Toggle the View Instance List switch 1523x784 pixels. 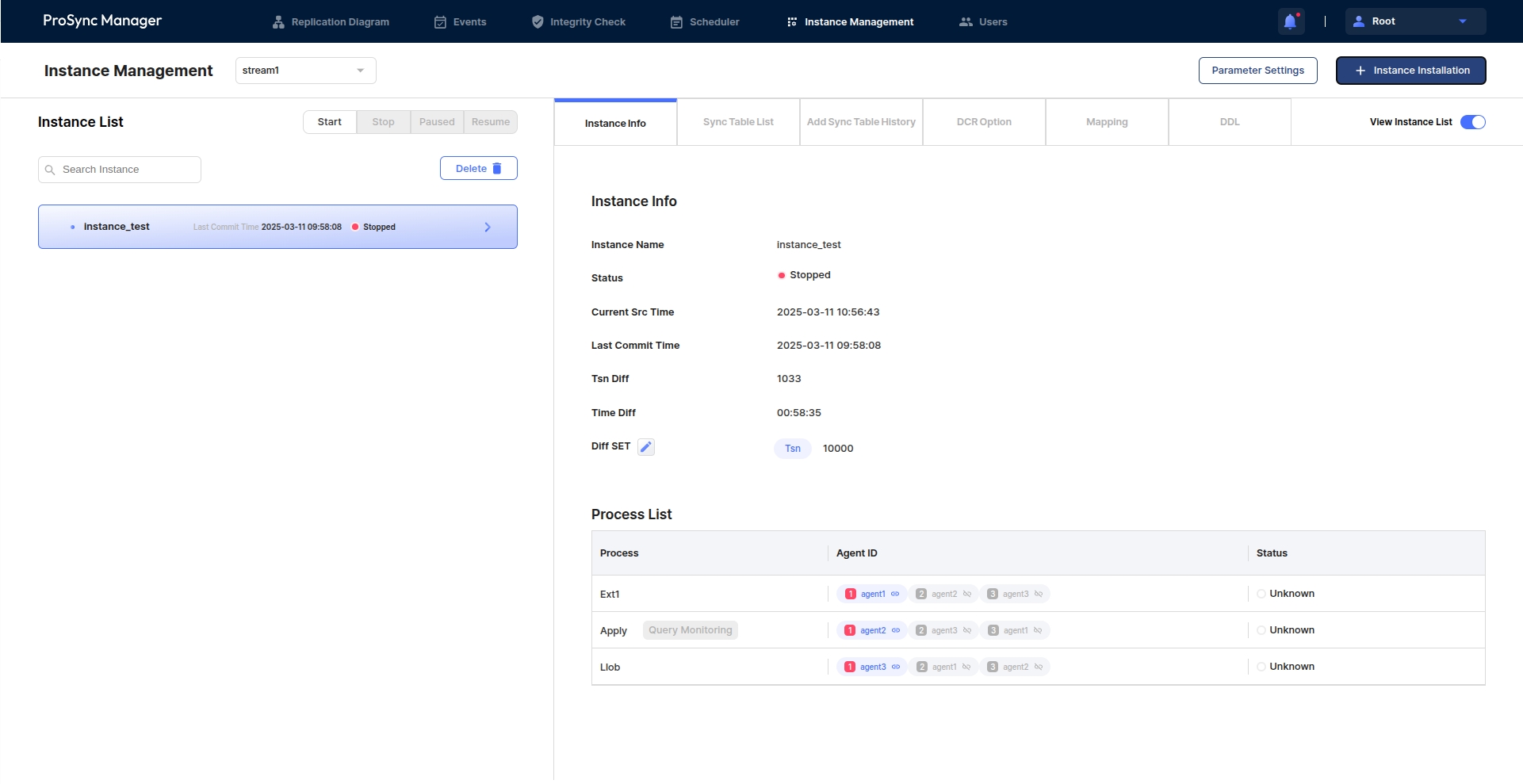click(1472, 122)
